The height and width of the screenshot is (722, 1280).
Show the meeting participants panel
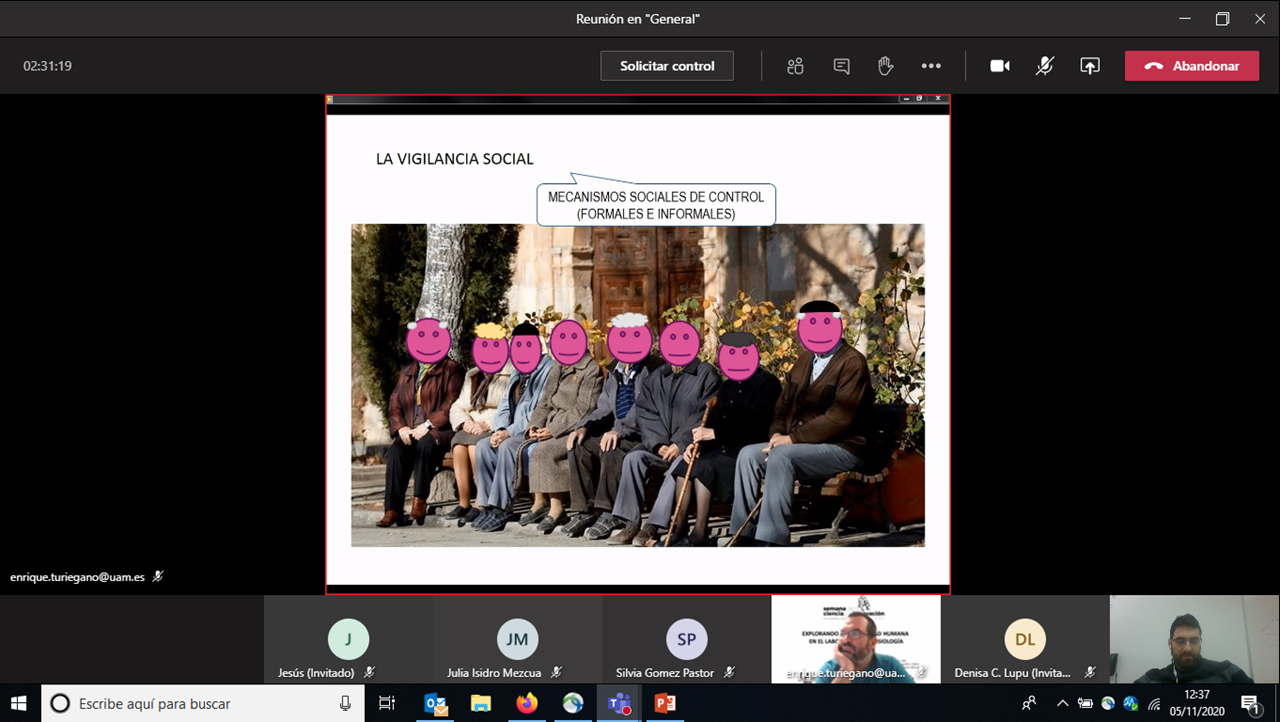pos(795,66)
